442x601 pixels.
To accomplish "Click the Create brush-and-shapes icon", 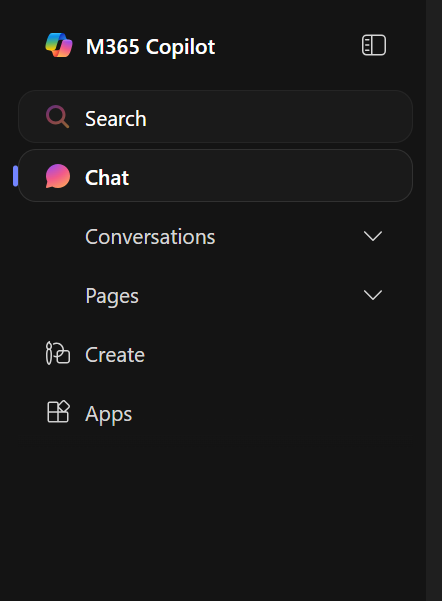I will coord(58,353).
